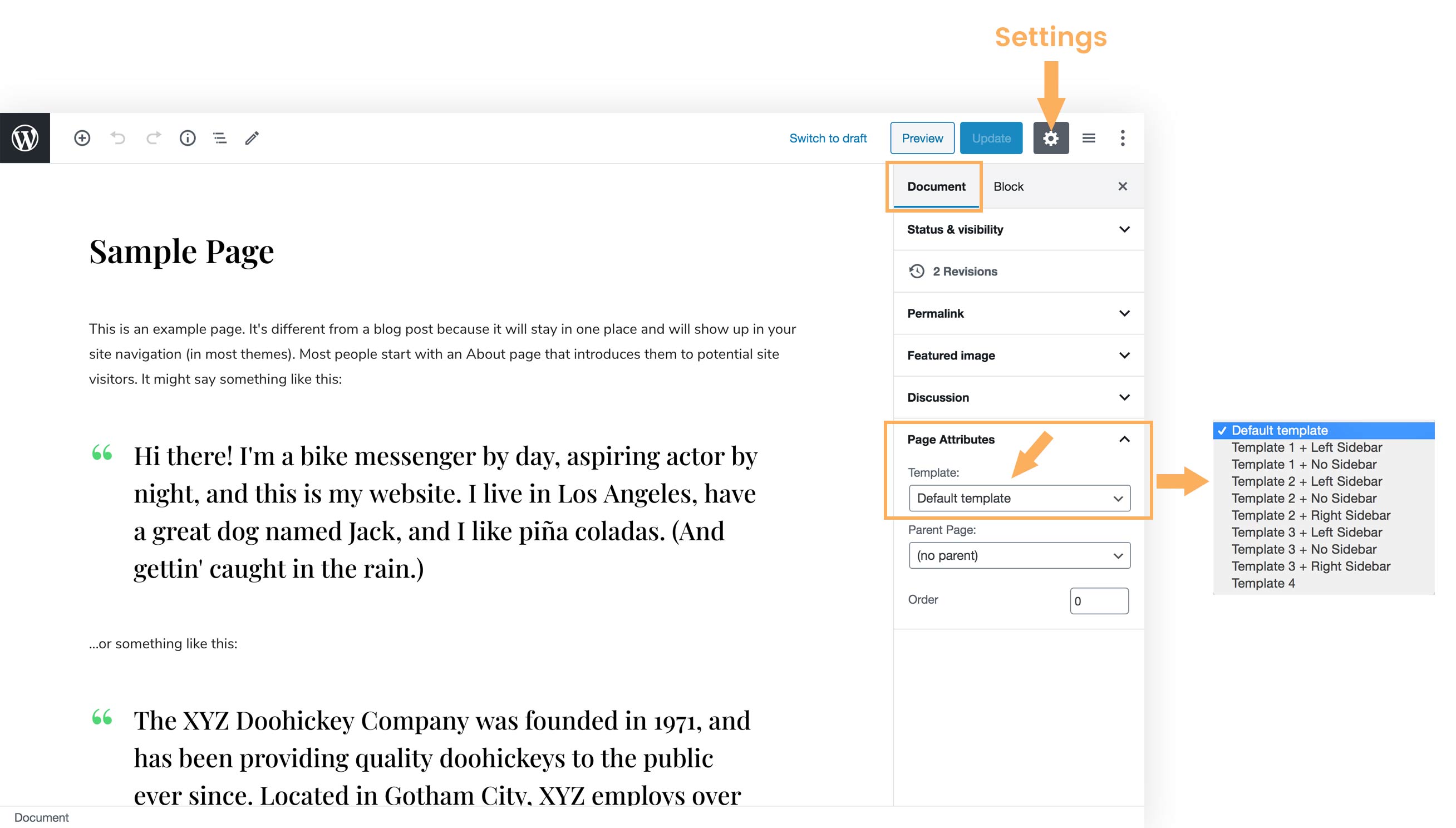Expand the Status & visibility panel
Image resolution: width=1456 pixels, height=828 pixels.
pos(1017,229)
